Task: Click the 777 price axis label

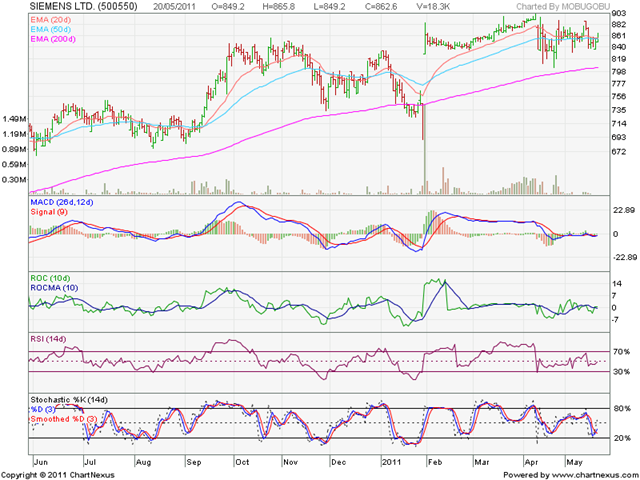Action: click(619, 84)
